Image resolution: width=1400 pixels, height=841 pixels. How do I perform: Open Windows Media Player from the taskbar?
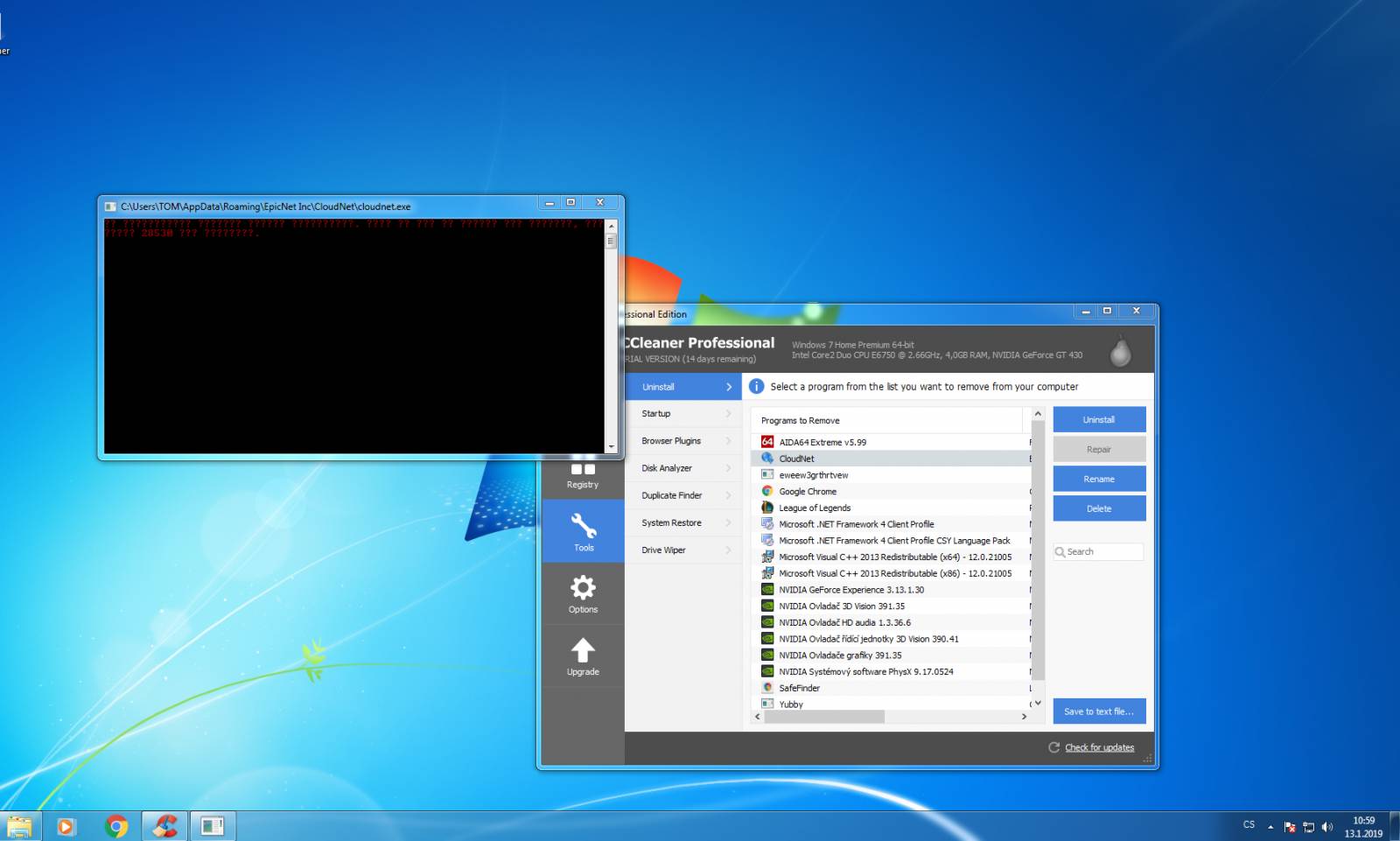(x=66, y=826)
